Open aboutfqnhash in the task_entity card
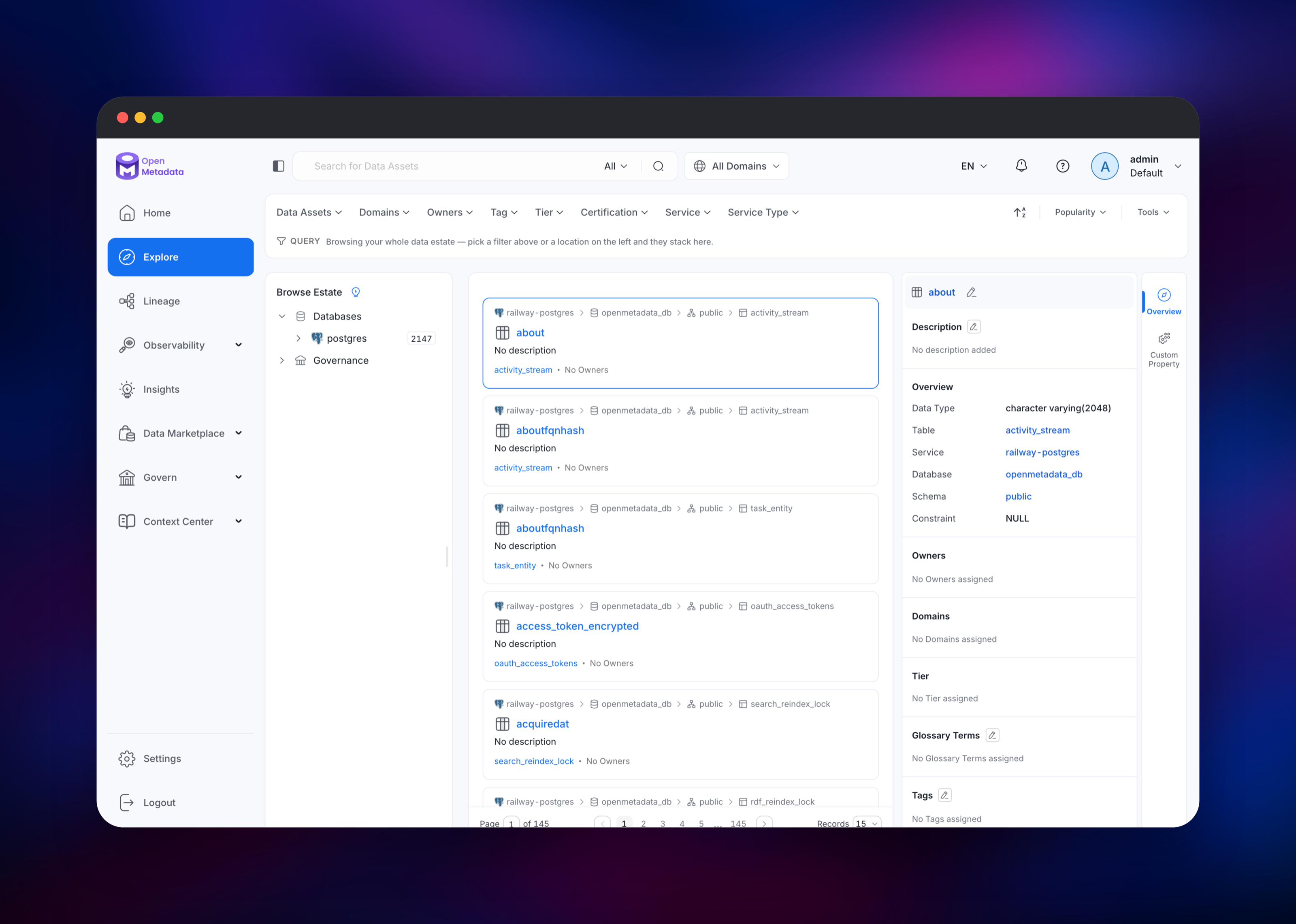1296x924 pixels. [550, 528]
